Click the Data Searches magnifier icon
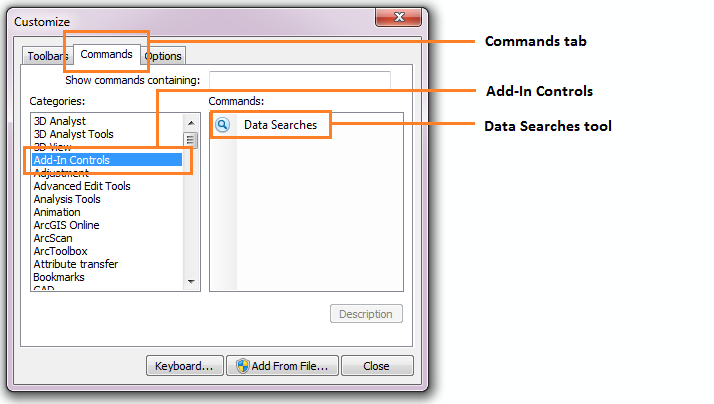The image size is (714, 404). click(223, 125)
